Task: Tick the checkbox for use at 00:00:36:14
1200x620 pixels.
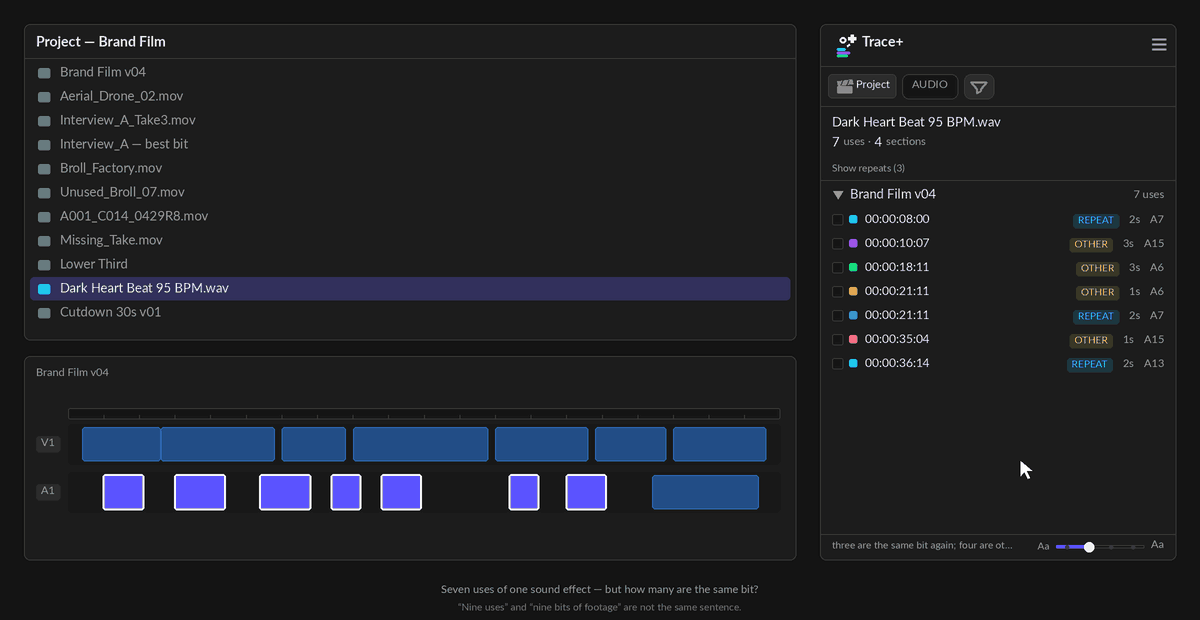Action: (x=838, y=364)
